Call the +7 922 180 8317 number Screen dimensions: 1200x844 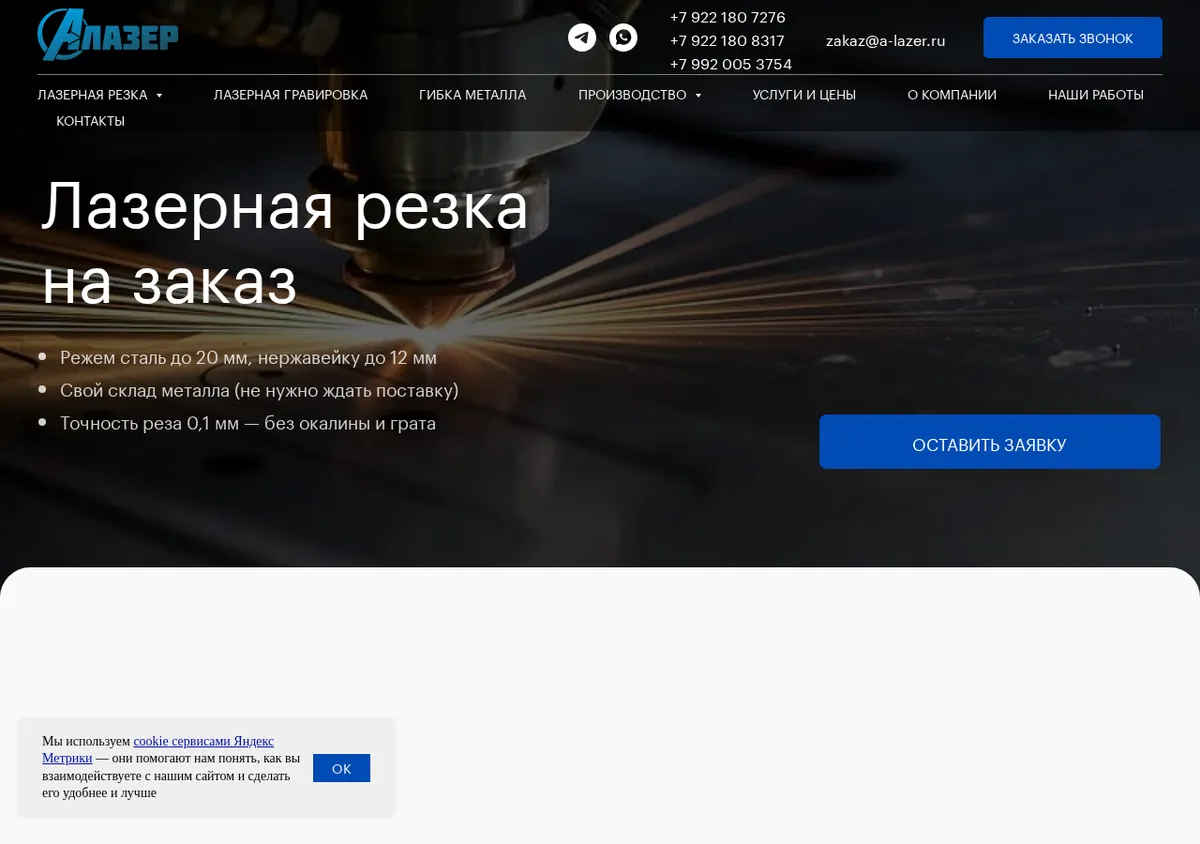coord(727,41)
